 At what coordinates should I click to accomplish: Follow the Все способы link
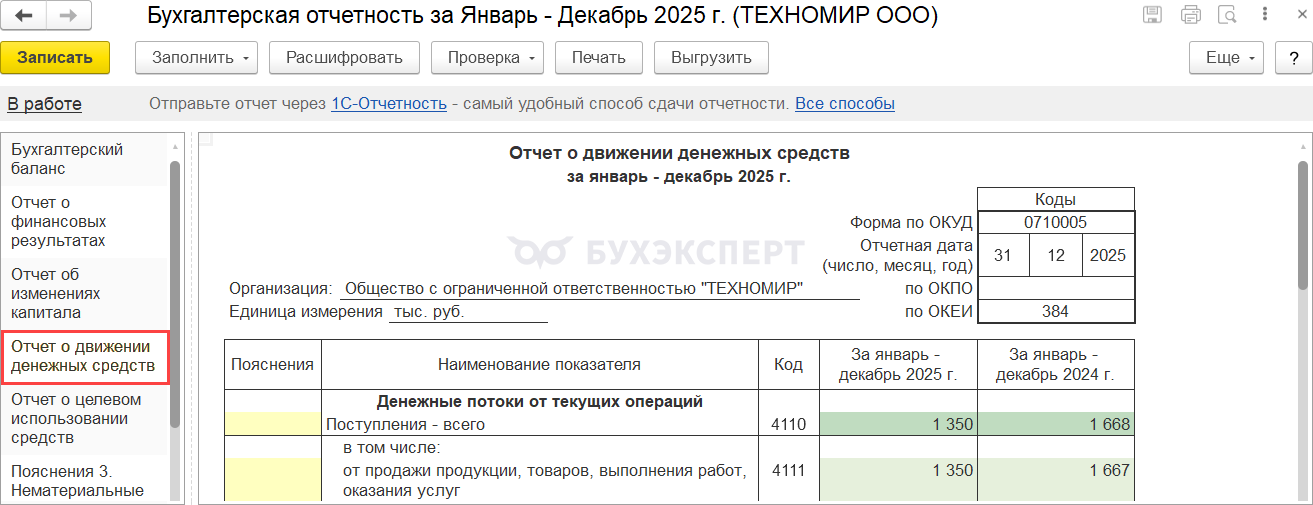844,104
